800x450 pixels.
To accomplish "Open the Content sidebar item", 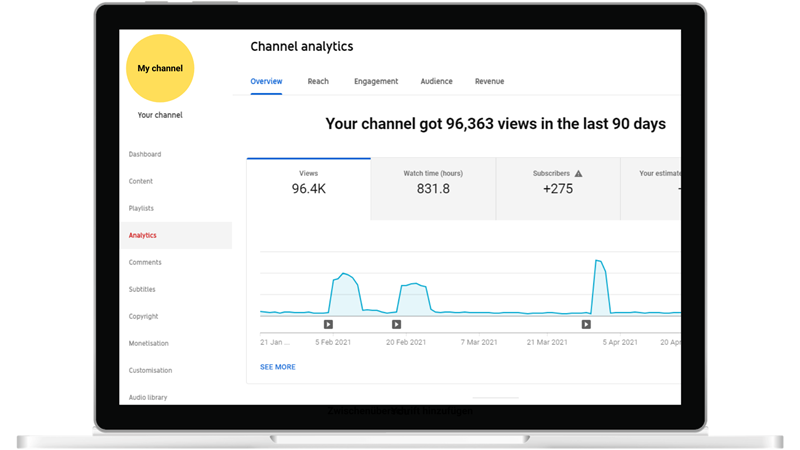I will pos(141,181).
